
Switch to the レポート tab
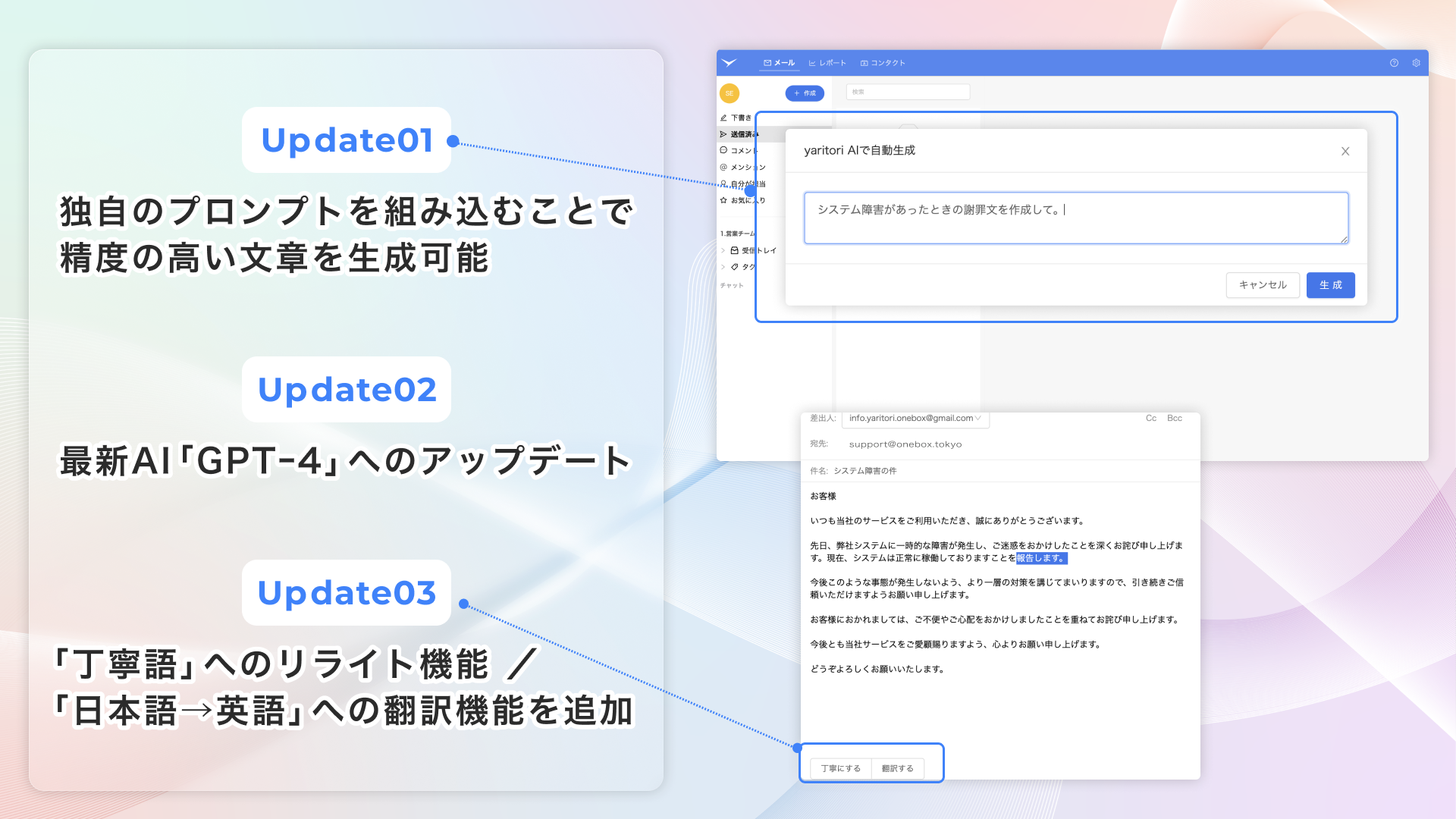(827, 63)
